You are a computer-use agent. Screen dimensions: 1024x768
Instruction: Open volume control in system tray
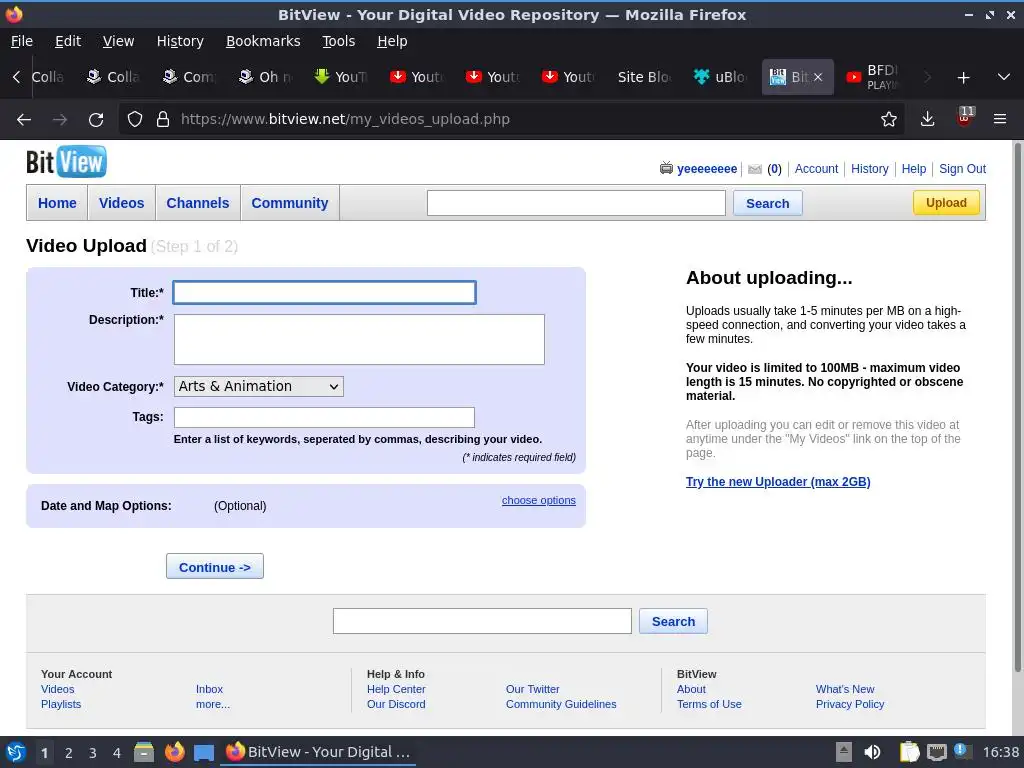coord(872,752)
